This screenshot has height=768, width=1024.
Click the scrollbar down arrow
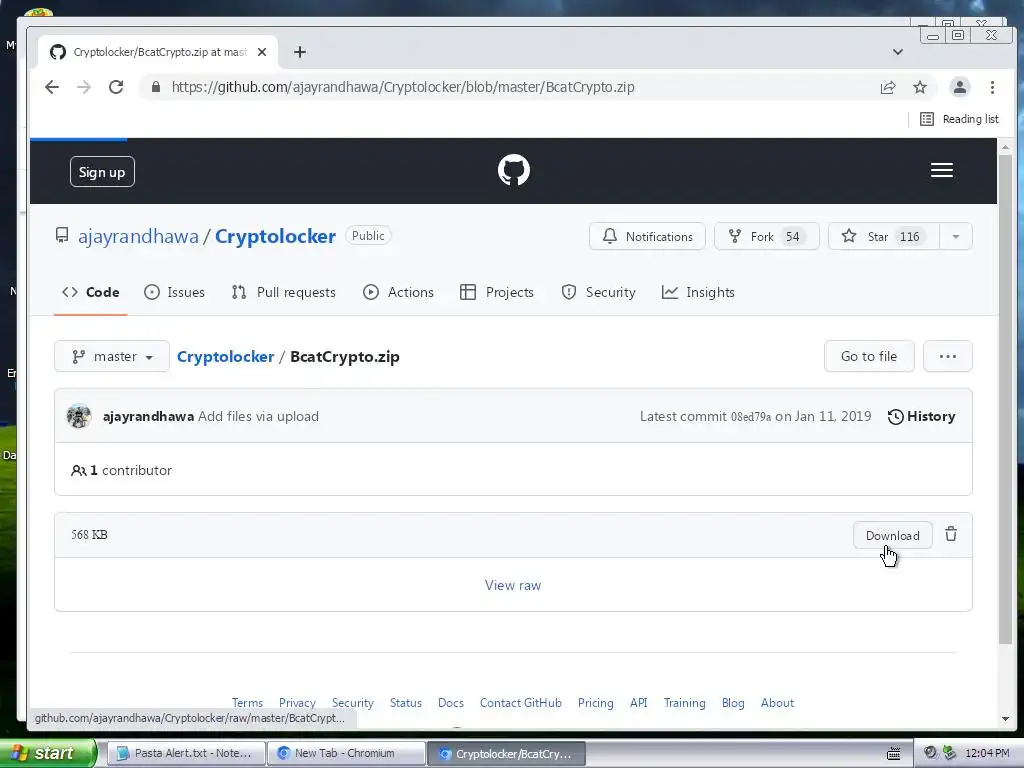1006,720
